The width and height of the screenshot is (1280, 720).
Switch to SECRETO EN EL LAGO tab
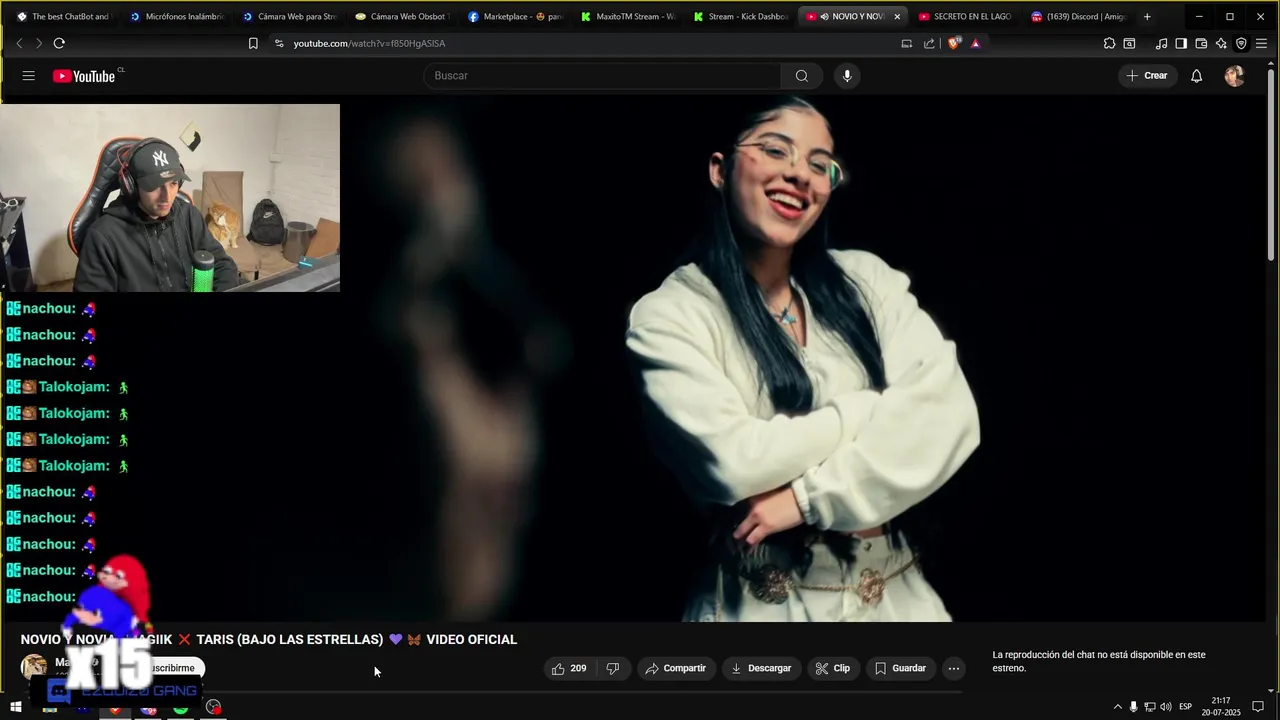tap(965, 16)
